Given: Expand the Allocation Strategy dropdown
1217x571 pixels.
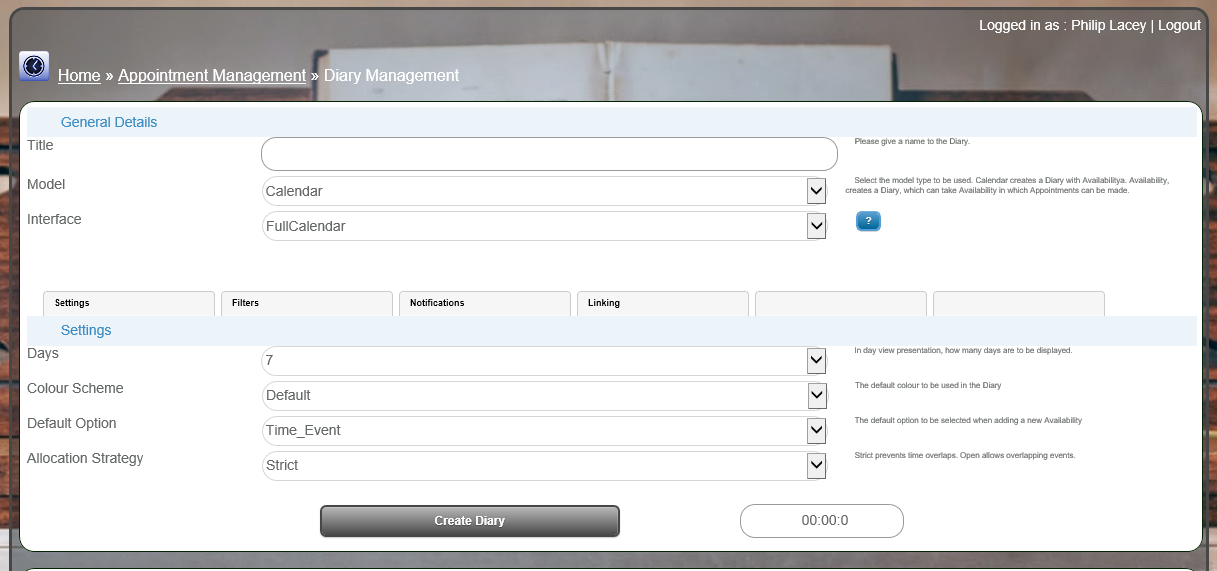Looking at the screenshot, I should click(x=544, y=465).
